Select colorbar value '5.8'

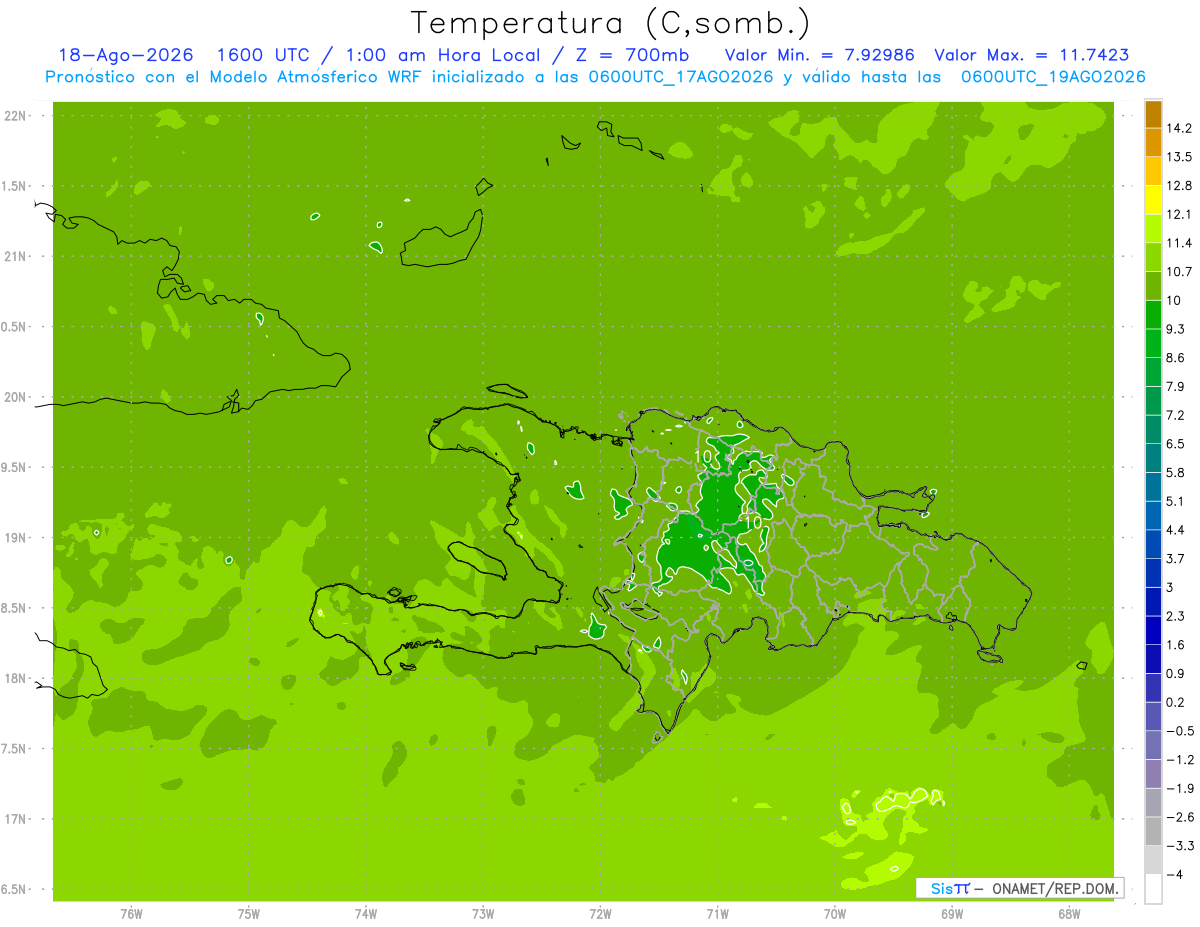pyautogui.click(x=1176, y=473)
